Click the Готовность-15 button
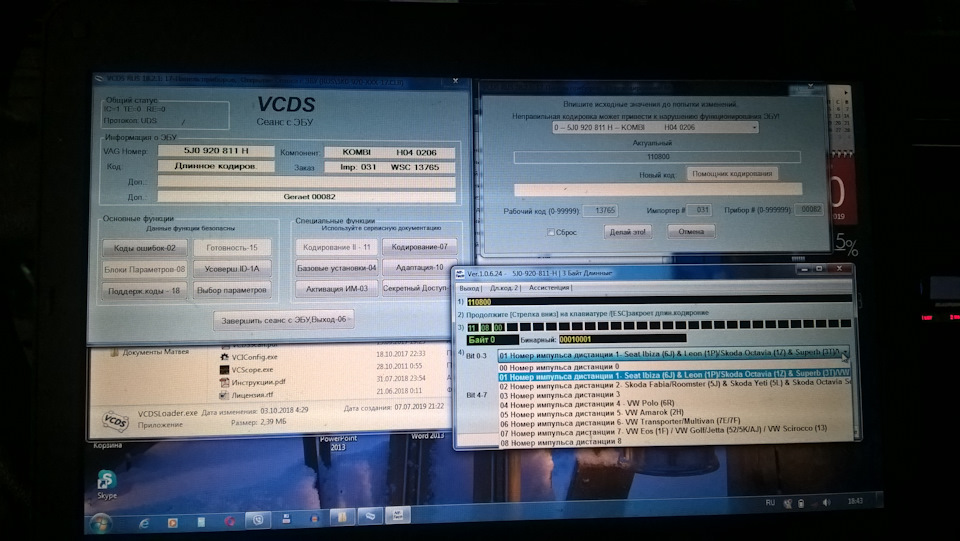 (232, 248)
